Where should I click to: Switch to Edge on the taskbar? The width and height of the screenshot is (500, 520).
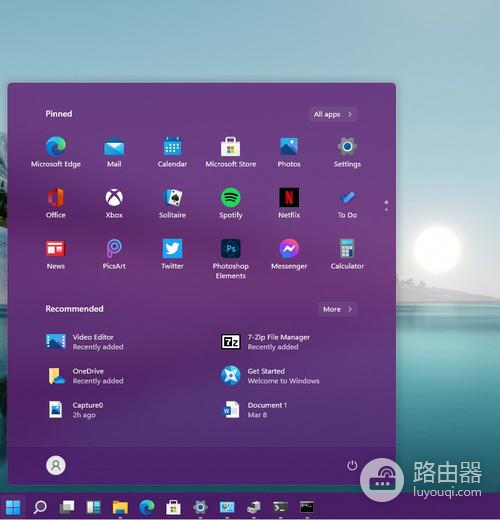[x=147, y=507]
